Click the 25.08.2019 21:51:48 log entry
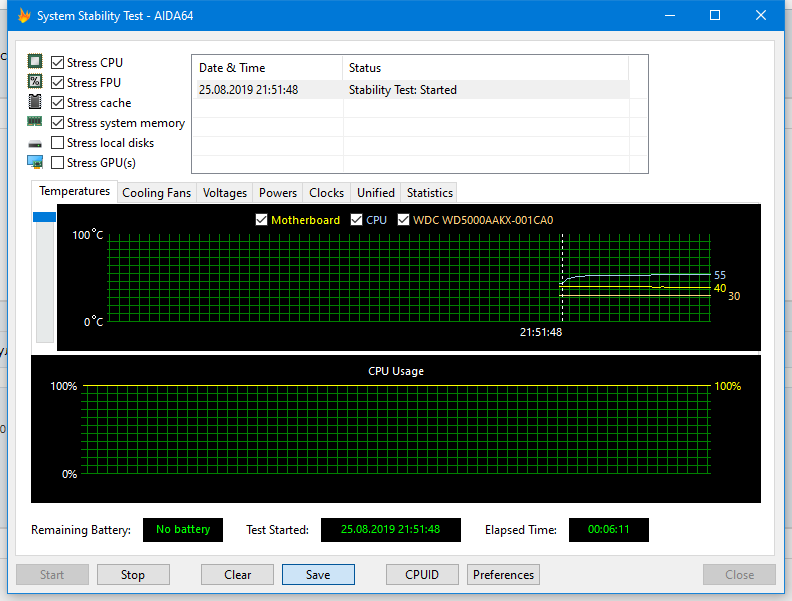792x601 pixels. [x=248, y=90]
